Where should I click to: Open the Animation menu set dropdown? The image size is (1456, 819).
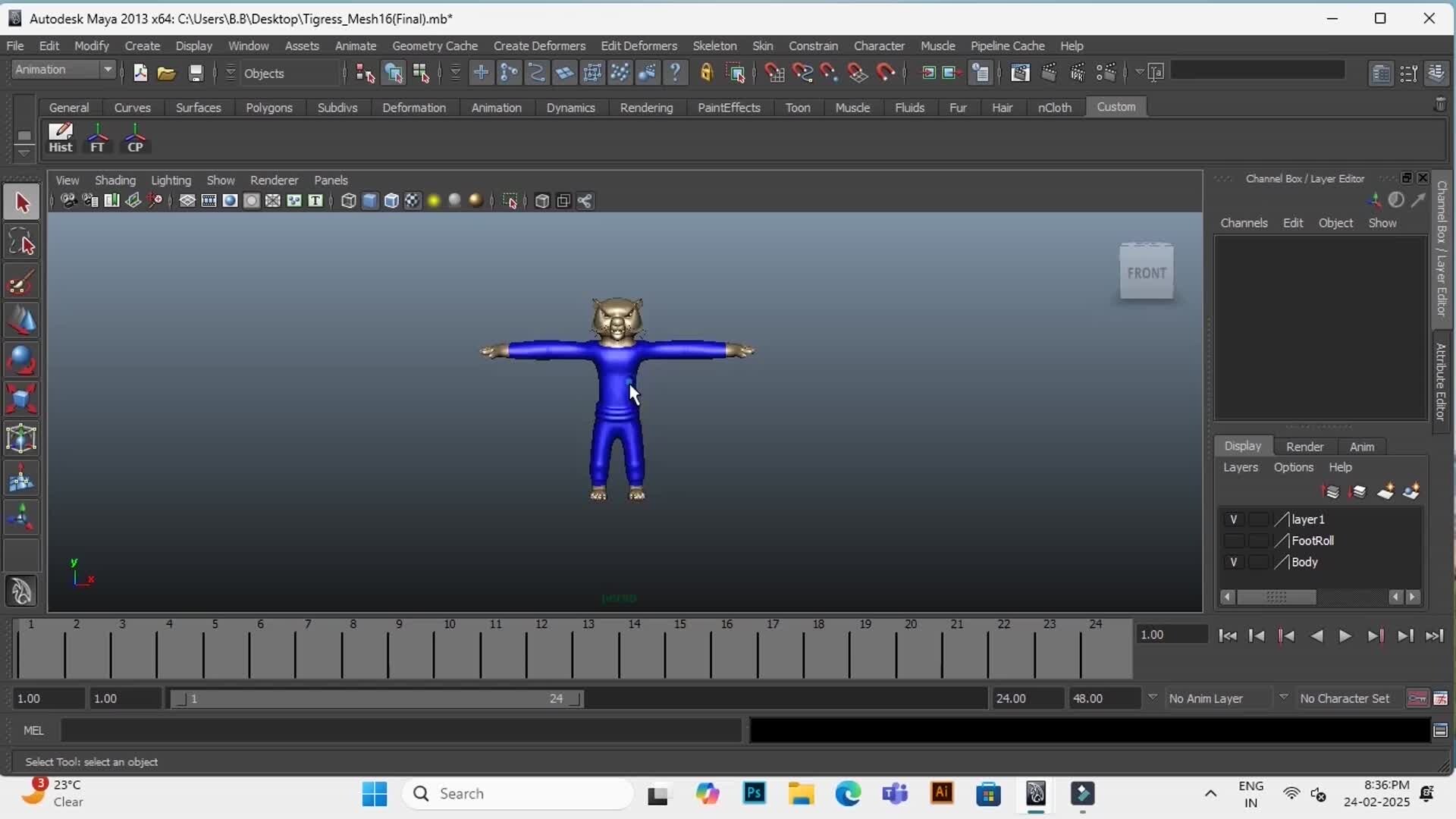[108, 70]
